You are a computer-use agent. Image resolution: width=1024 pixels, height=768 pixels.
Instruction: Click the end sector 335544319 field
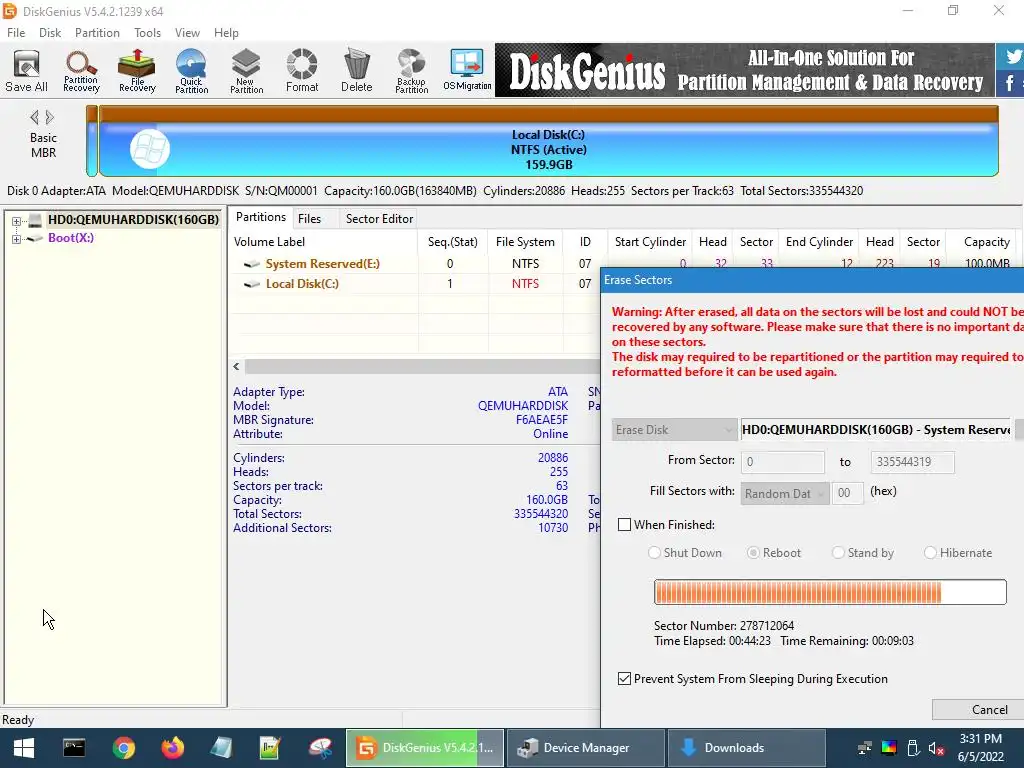tap(912, 462)
